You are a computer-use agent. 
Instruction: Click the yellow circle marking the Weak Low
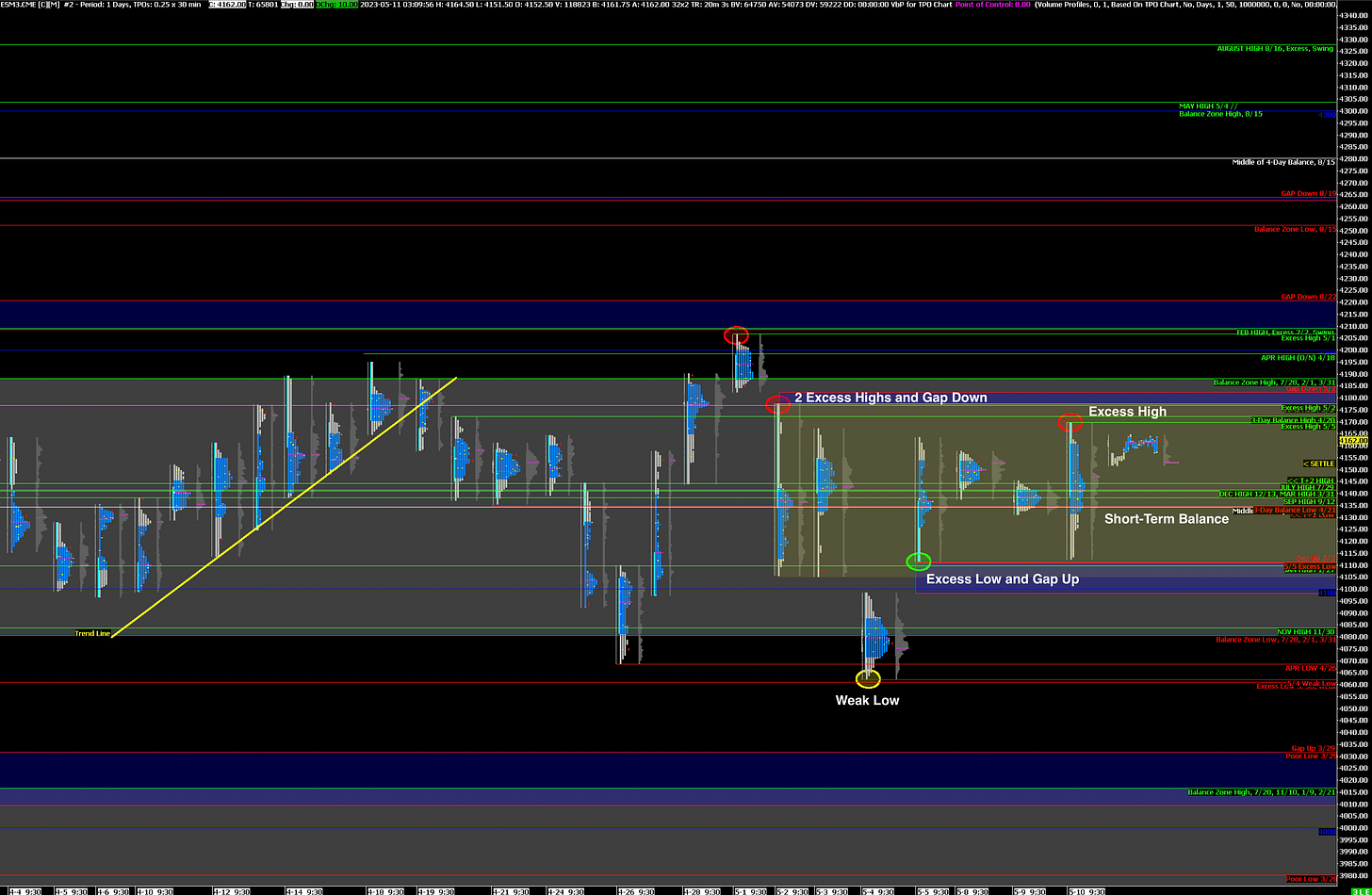click(868, 678)
